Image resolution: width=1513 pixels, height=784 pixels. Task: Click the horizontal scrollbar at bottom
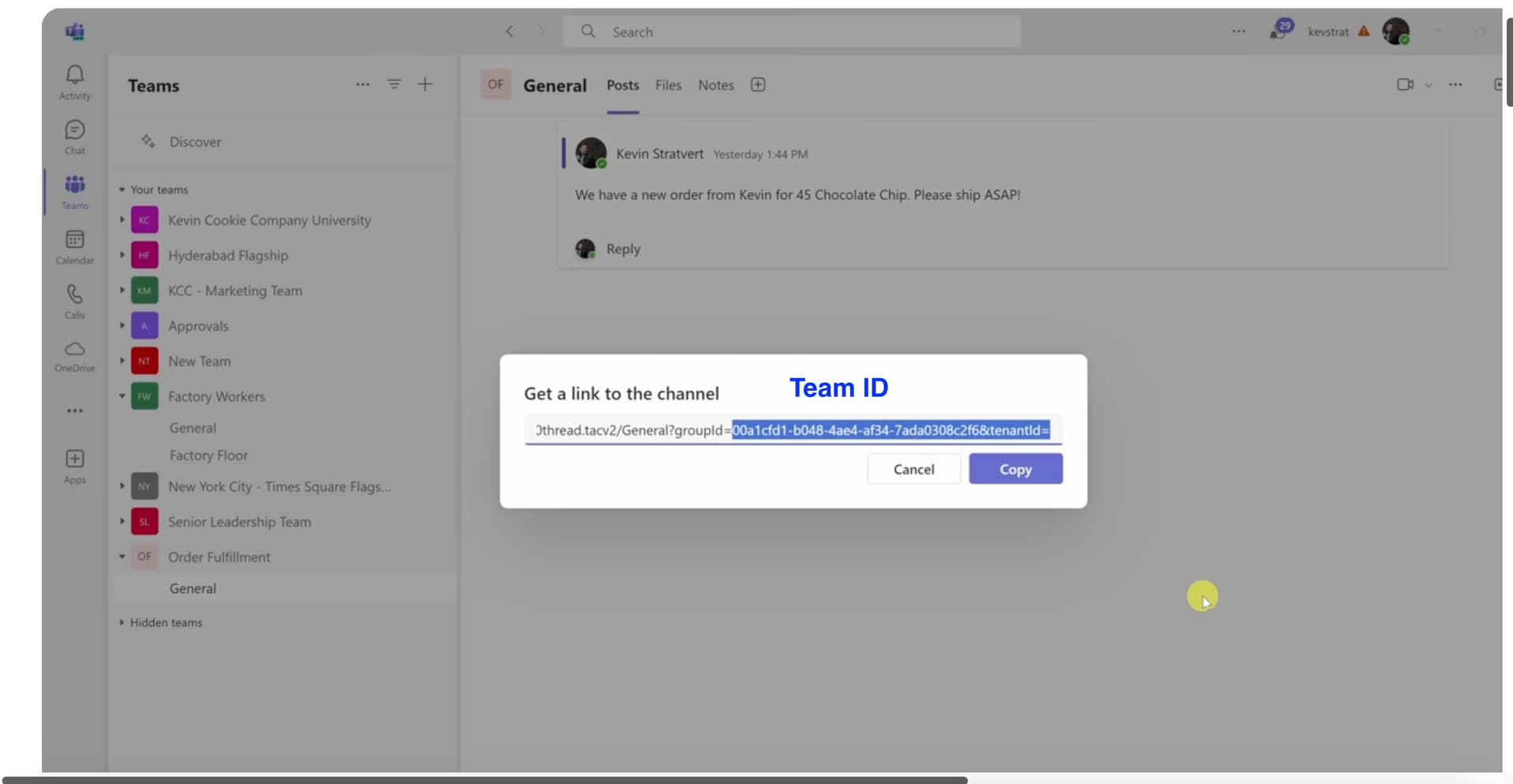pyautogui.click(x=485, y=780)
